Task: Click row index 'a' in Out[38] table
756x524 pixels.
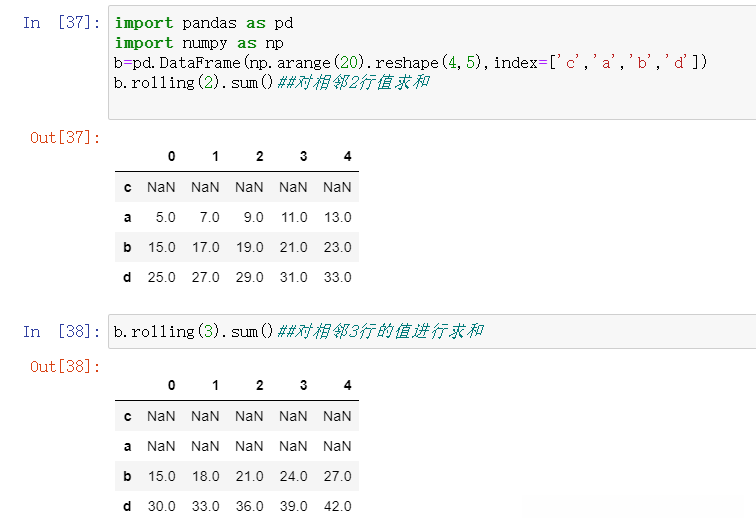Action: 127,446
